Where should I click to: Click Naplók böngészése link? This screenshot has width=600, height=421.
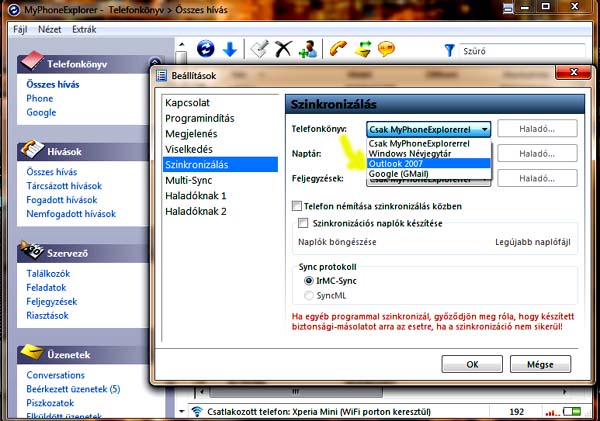[x=337, y=242]
